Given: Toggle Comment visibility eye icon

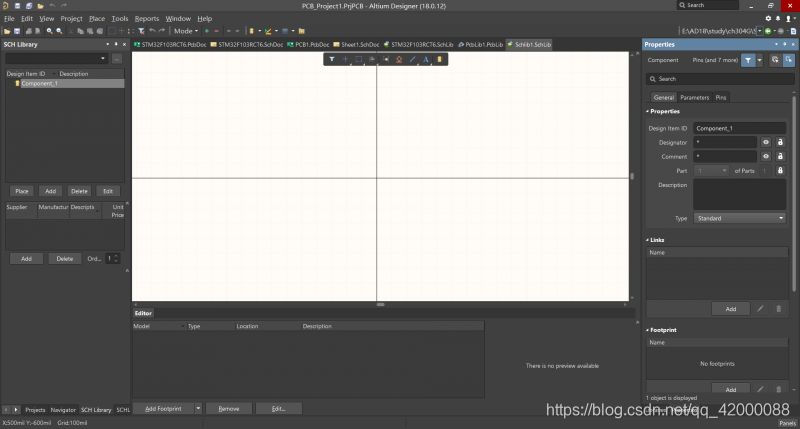Looking at the screenshot, I should tap(766, 157).
